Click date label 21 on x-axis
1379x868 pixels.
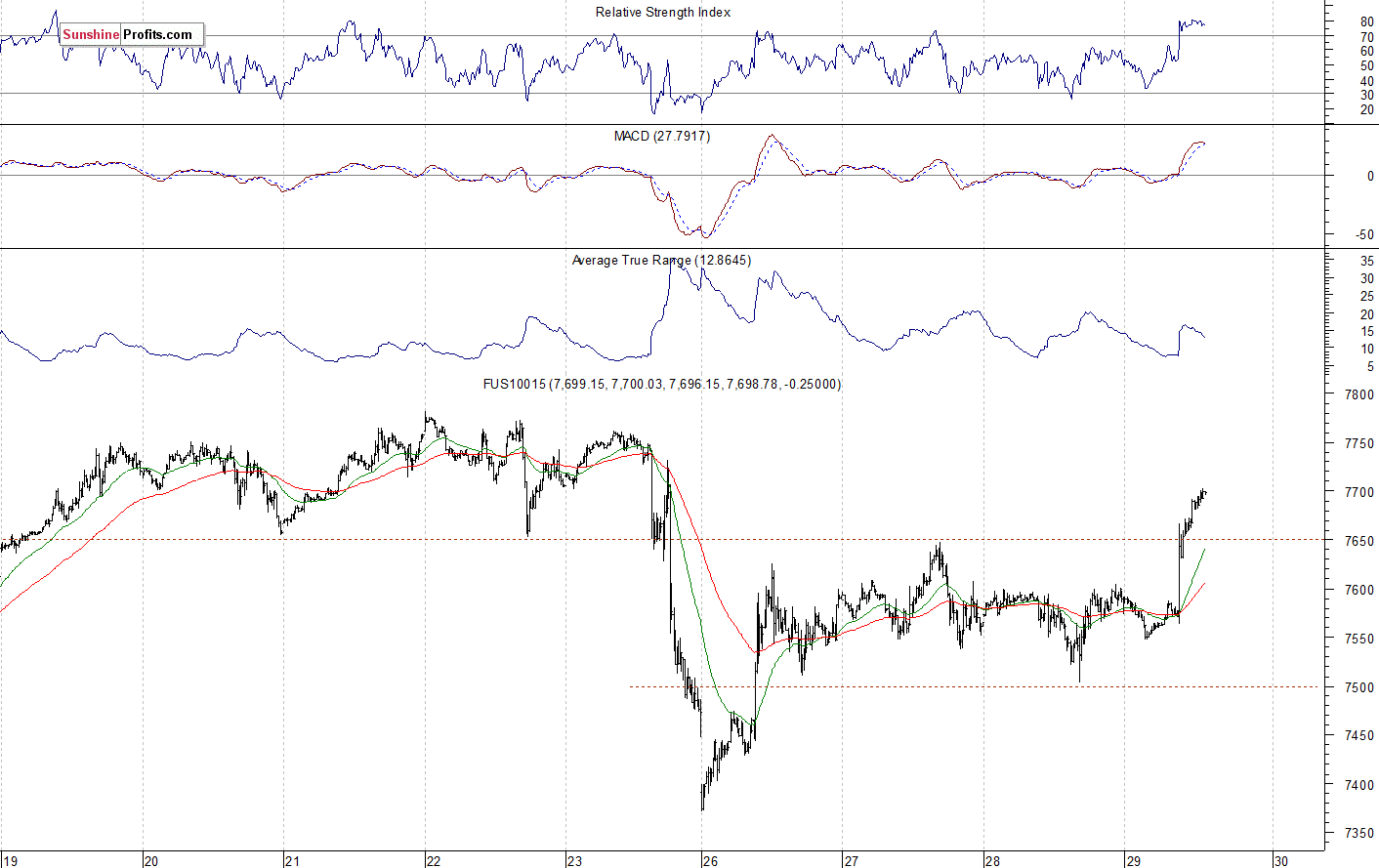pyautogui.click(x=291, y=861)
